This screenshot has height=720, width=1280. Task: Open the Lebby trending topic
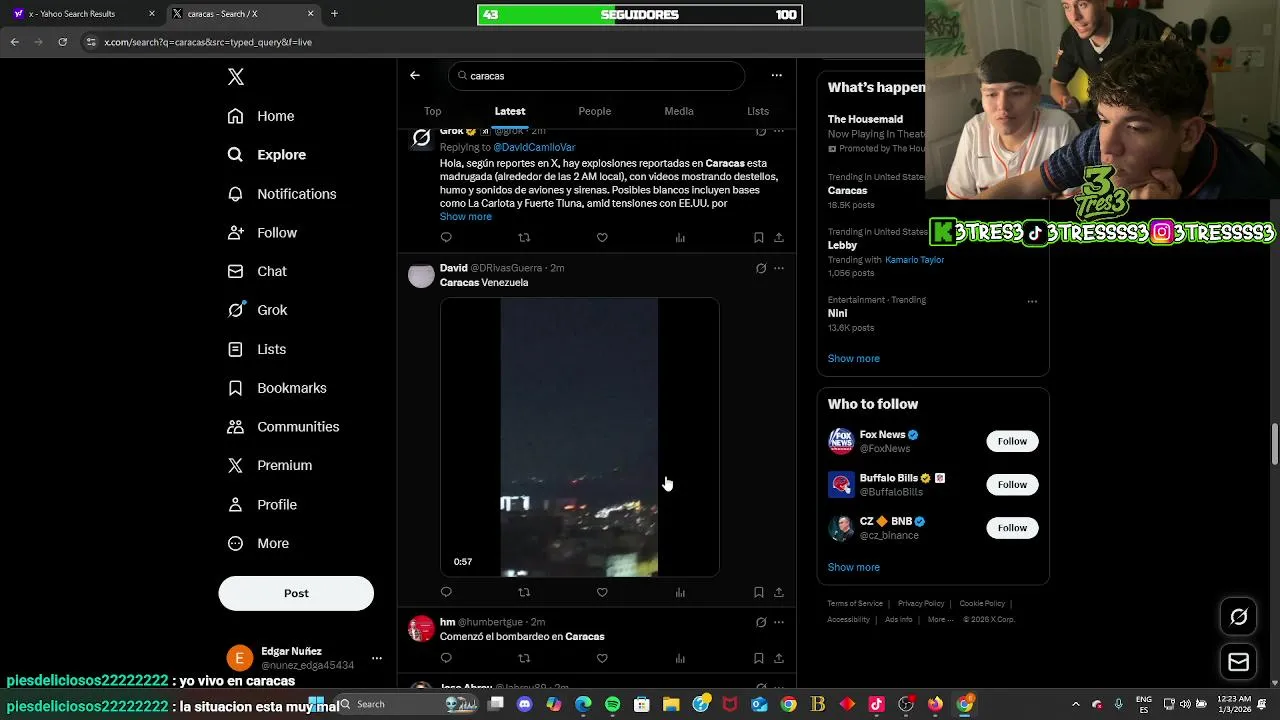[x=842, y=245]
